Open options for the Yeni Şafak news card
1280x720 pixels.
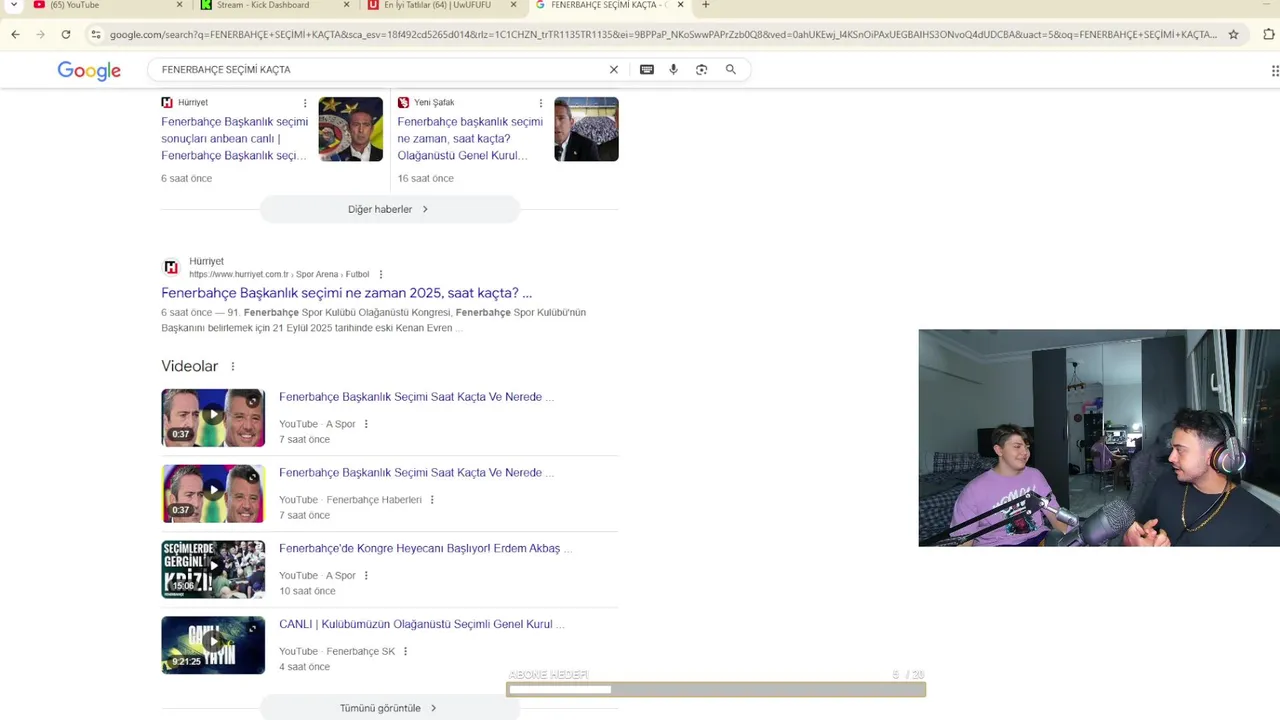[x=541, y=103]
